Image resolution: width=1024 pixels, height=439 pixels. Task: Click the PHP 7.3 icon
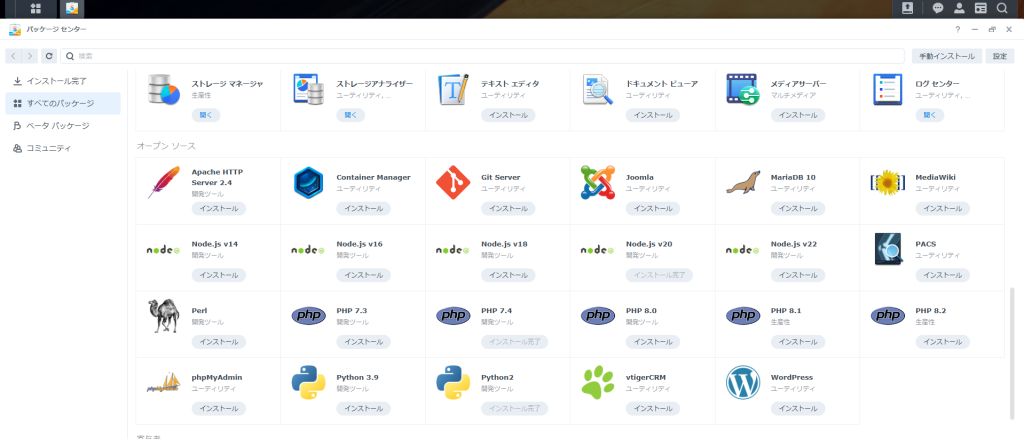[308, 316]
